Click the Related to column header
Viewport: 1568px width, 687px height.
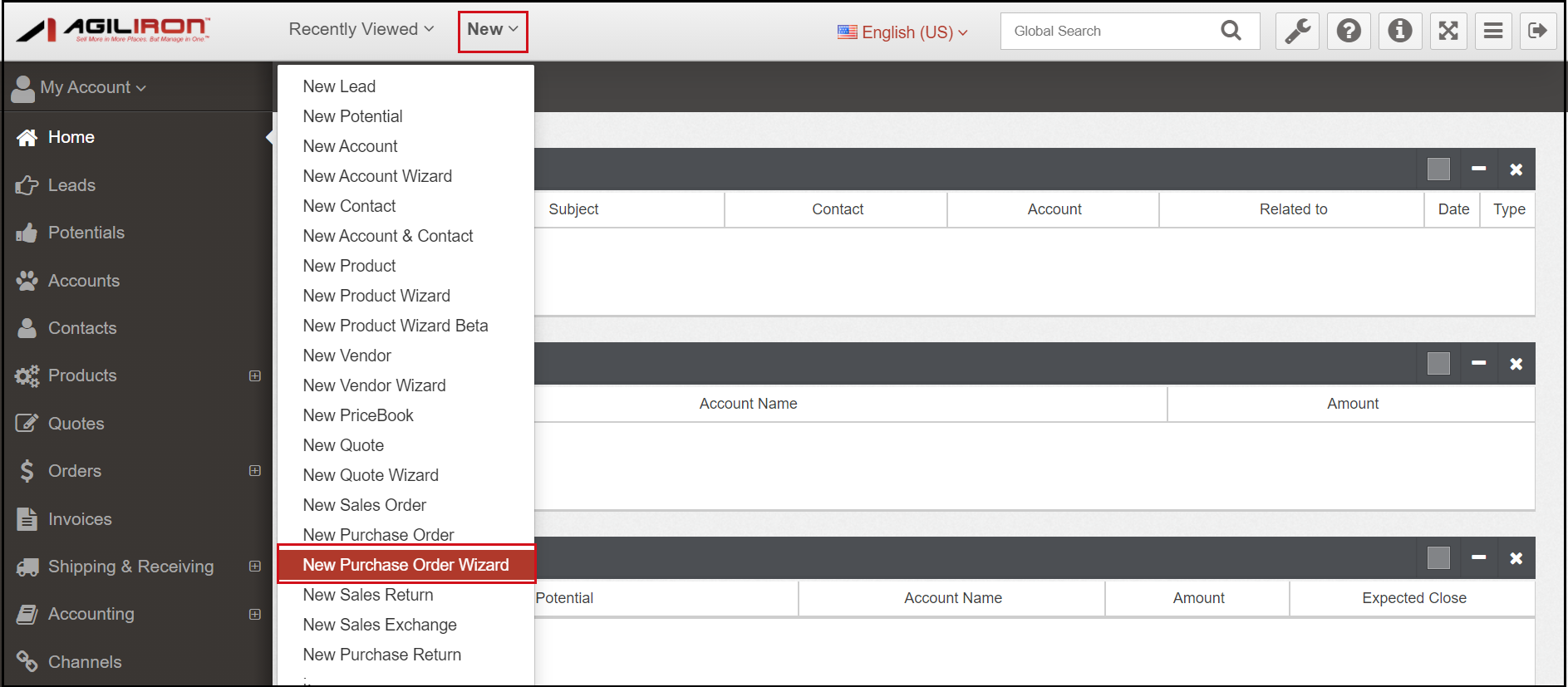[x=1293, y=209]
